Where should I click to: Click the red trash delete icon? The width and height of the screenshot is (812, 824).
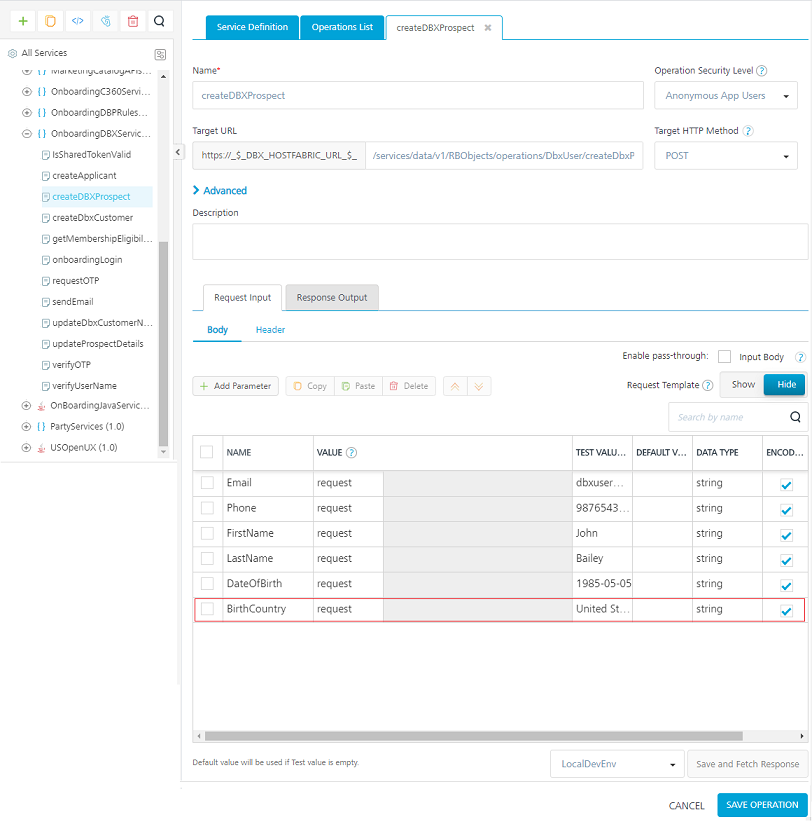tap(132, 21)
